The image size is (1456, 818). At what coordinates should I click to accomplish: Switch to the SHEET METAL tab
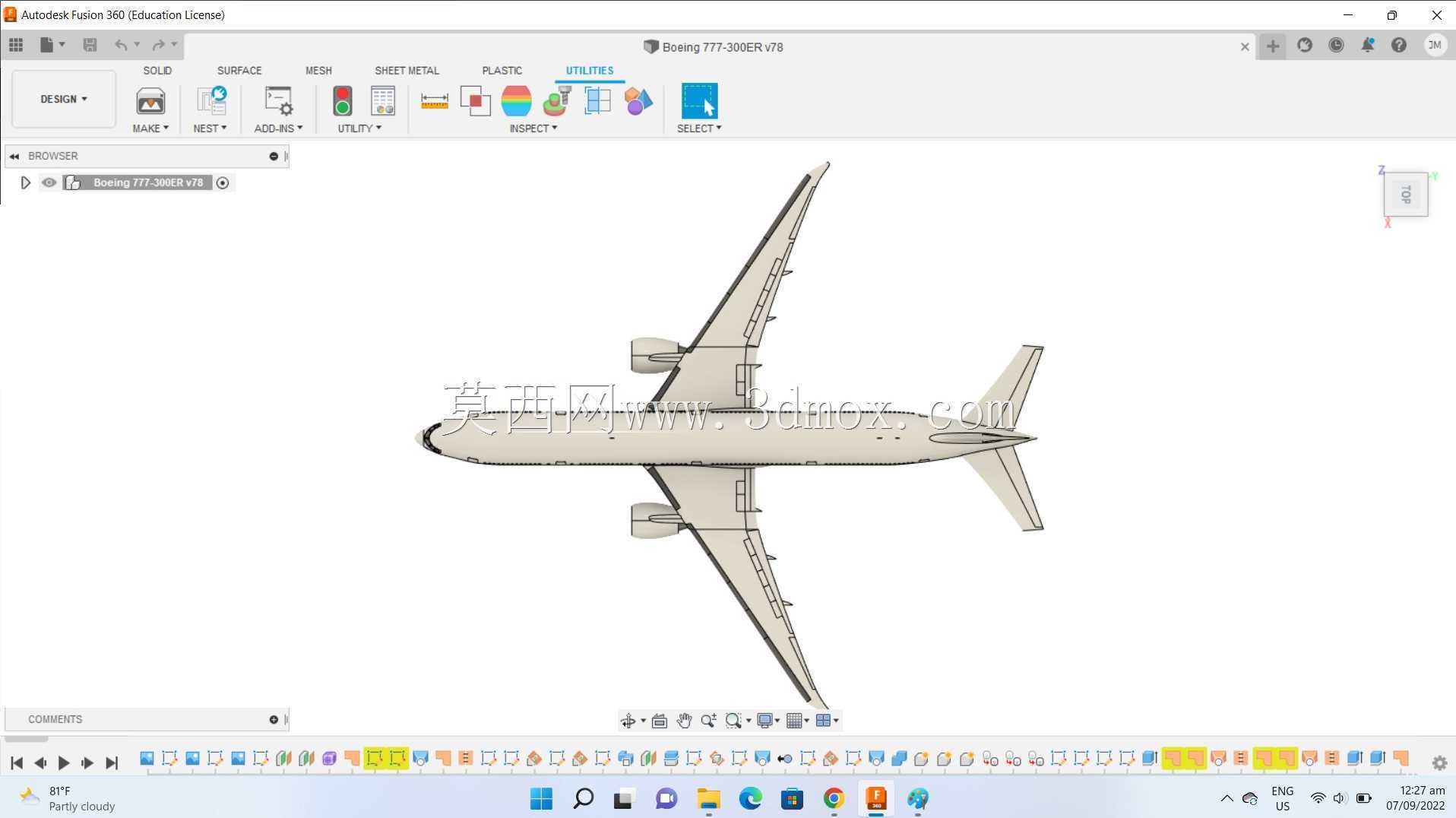point(407,70)
